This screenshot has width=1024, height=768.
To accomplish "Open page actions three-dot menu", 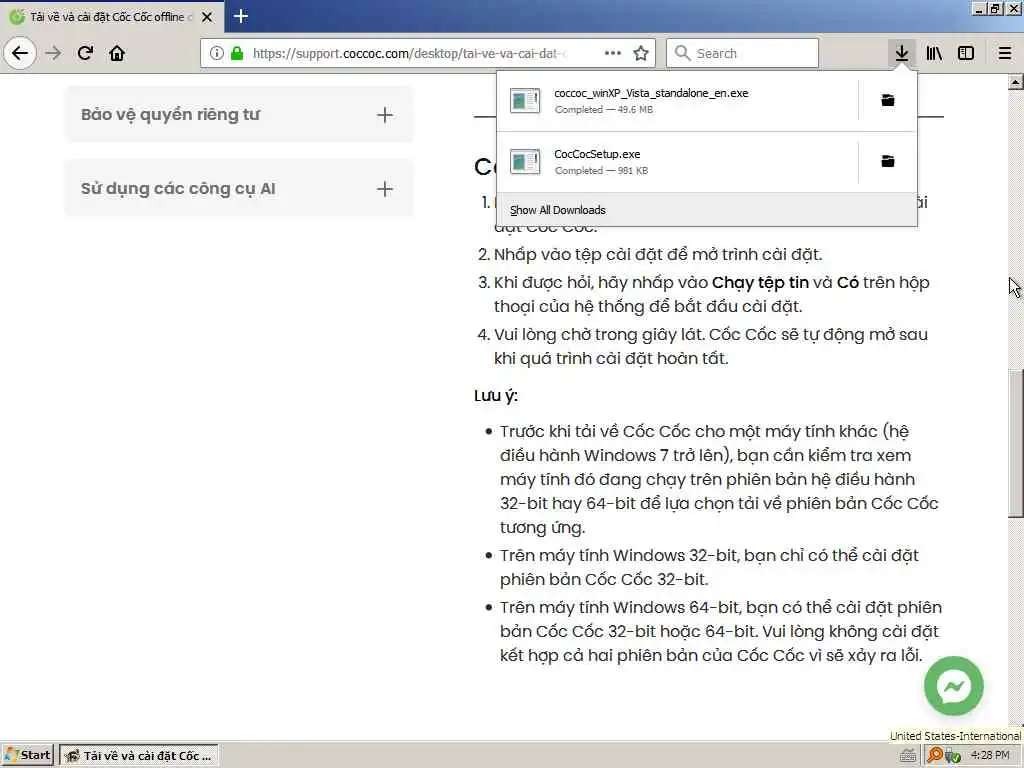I will [613, 53].
